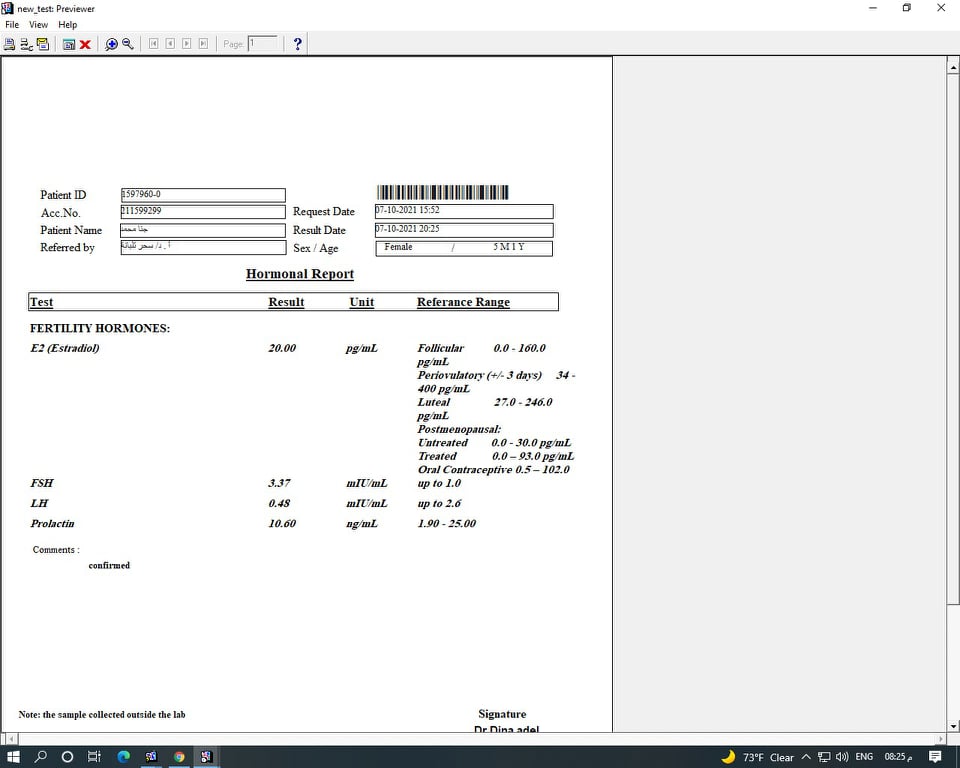The width and height of the screenshot is (960, 768).
Task: Zoom out with the magnifier minus icon
Action: point(128,44)
